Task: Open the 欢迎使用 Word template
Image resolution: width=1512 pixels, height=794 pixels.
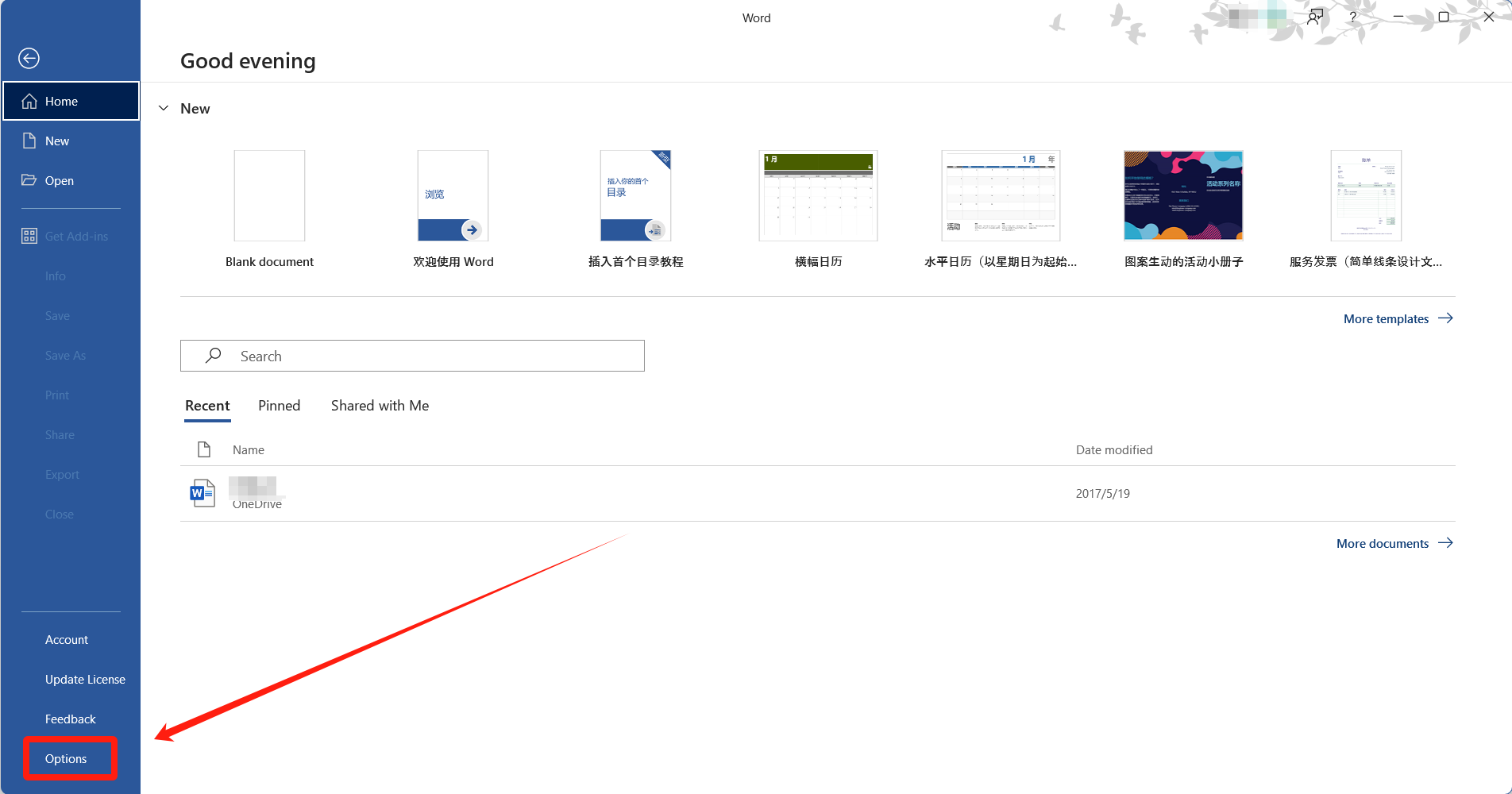Action: (x=453, y=196)
